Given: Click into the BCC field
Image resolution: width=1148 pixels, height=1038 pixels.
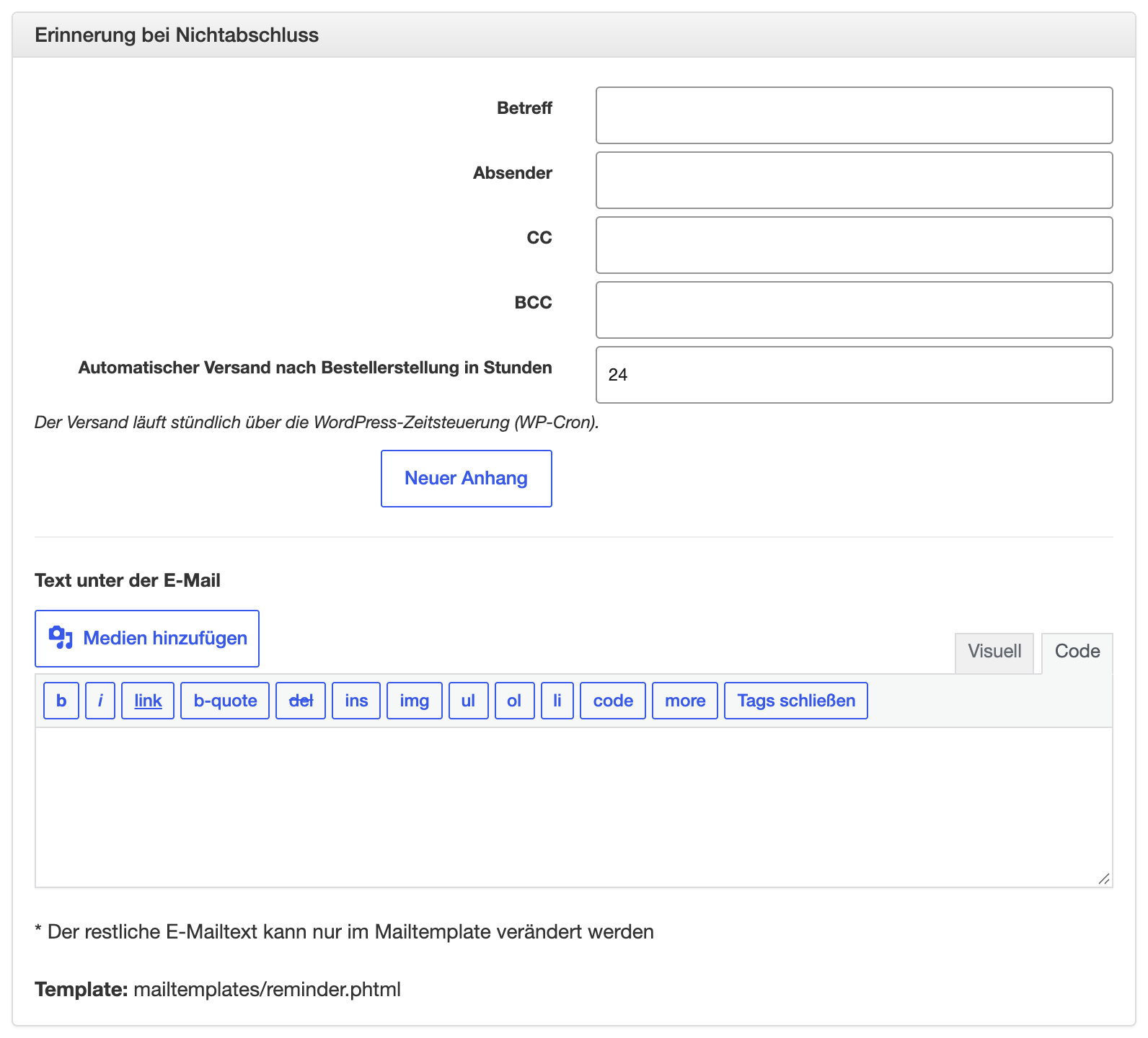Looking at the screenshot, I should tap(854, 310).
